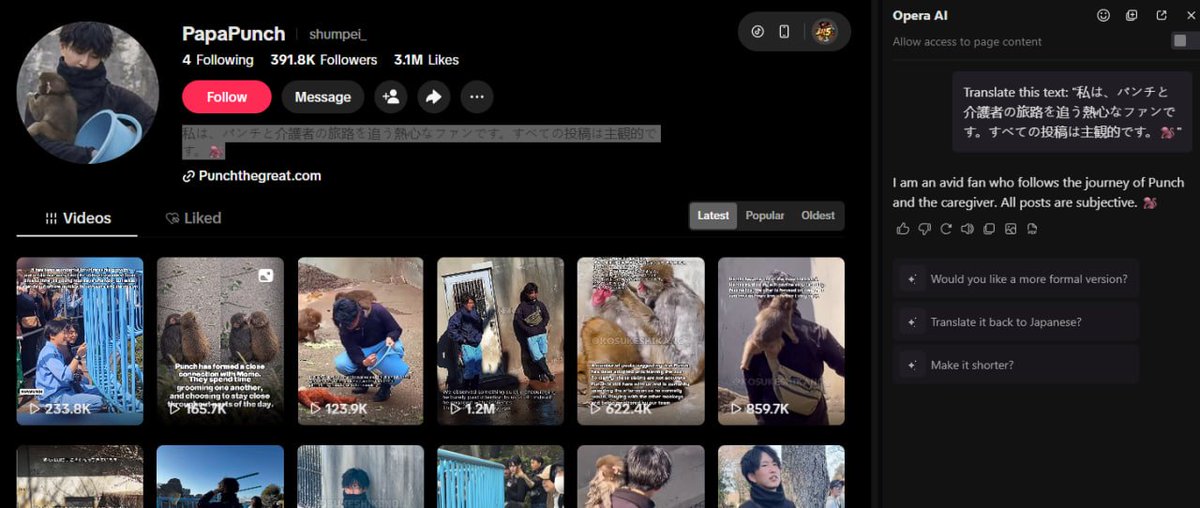Click the red Follow button
The image size is (1200, 508).
[227, 97]
